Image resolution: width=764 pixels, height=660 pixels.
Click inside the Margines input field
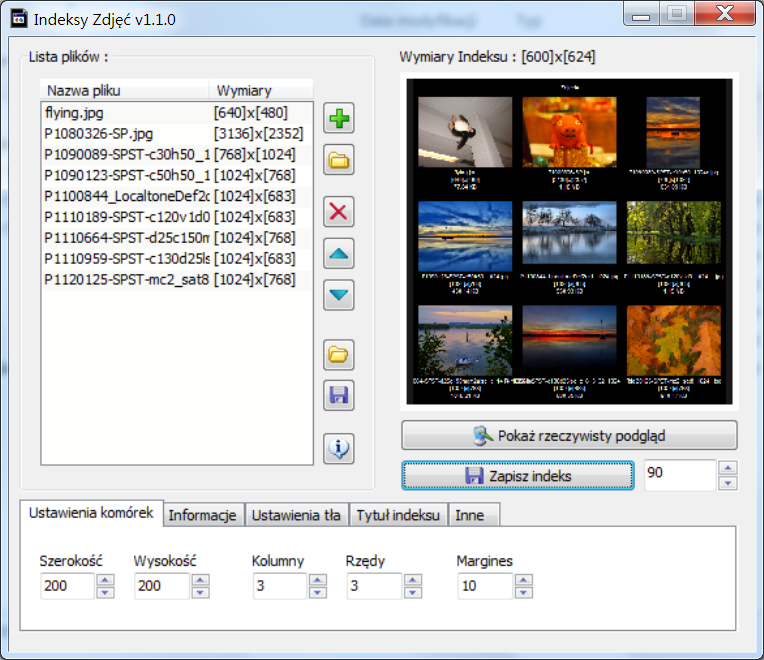[484, 586]
